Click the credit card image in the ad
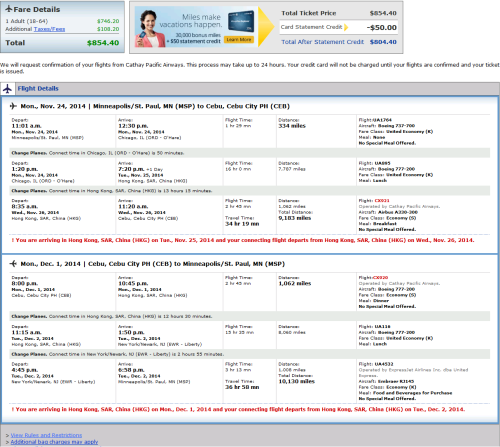This screenshot has width=500, height=447. click(241, 21)
